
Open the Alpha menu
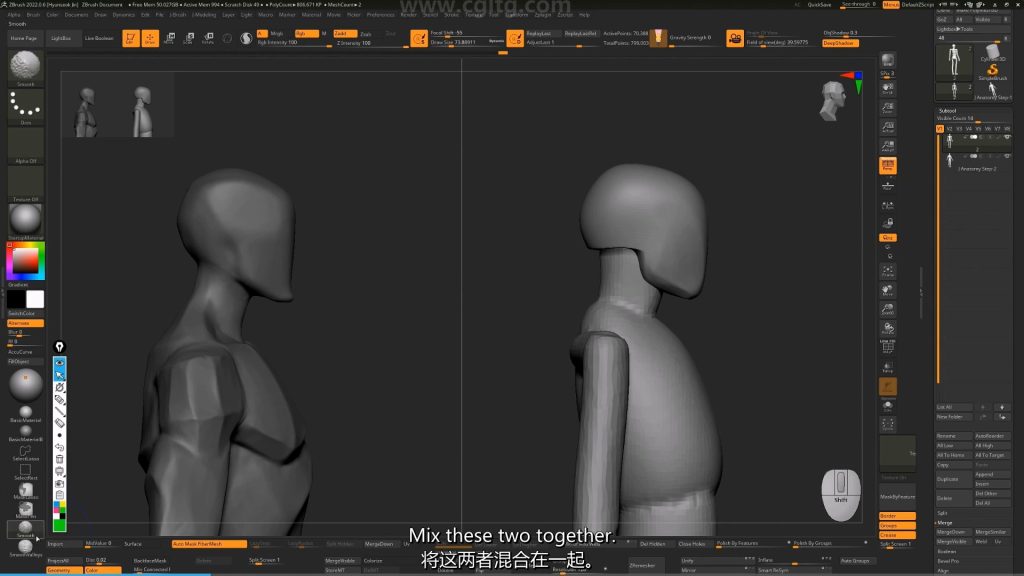pos(14,14)
